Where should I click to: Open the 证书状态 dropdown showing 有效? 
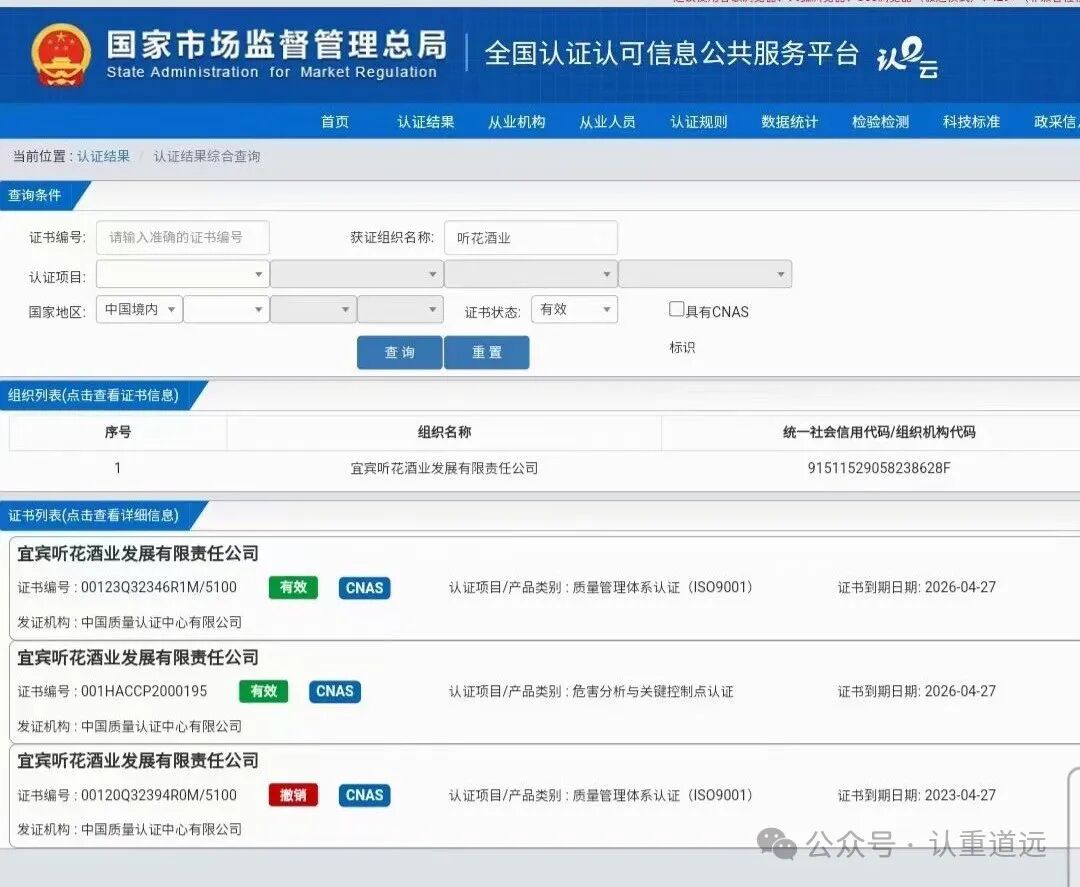click(574, 309)
